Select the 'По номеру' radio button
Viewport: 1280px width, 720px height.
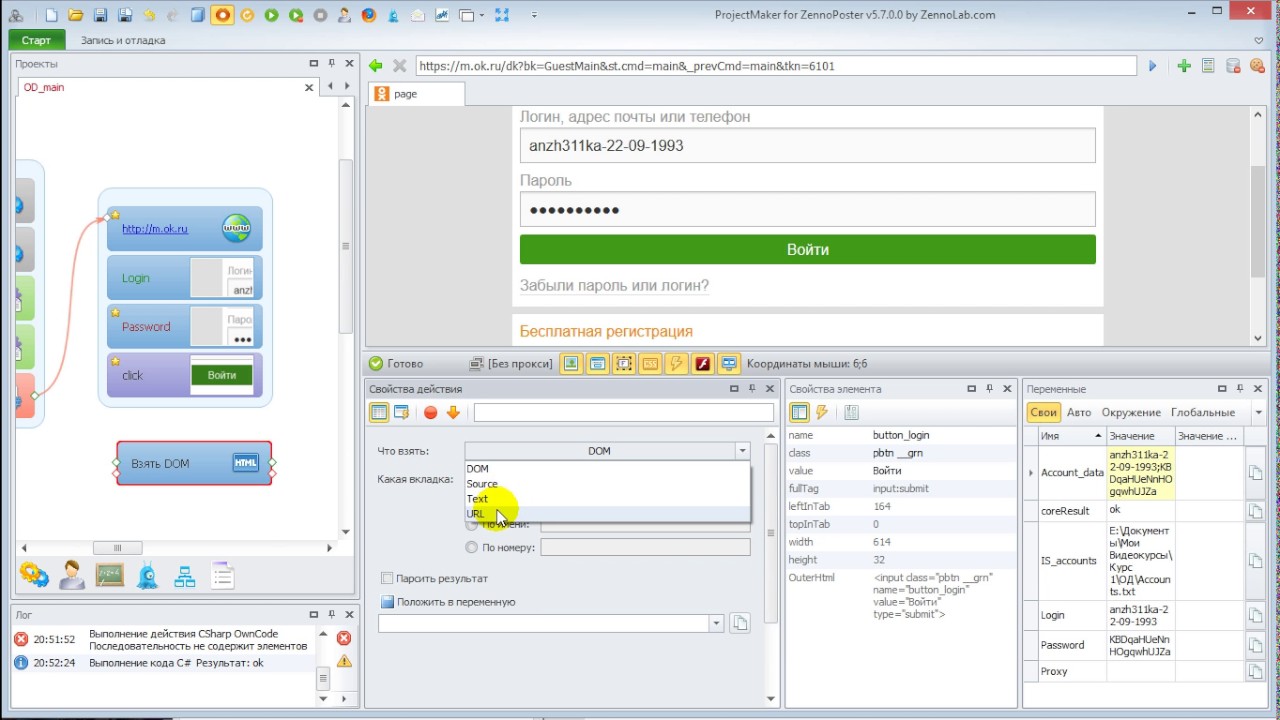click(472, 547)
